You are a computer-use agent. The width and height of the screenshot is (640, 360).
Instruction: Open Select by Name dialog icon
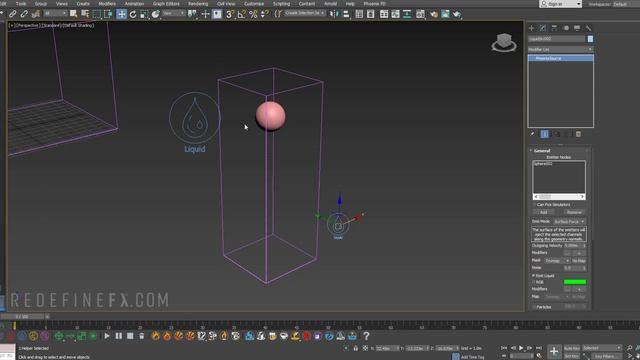(x=85, y=14)
